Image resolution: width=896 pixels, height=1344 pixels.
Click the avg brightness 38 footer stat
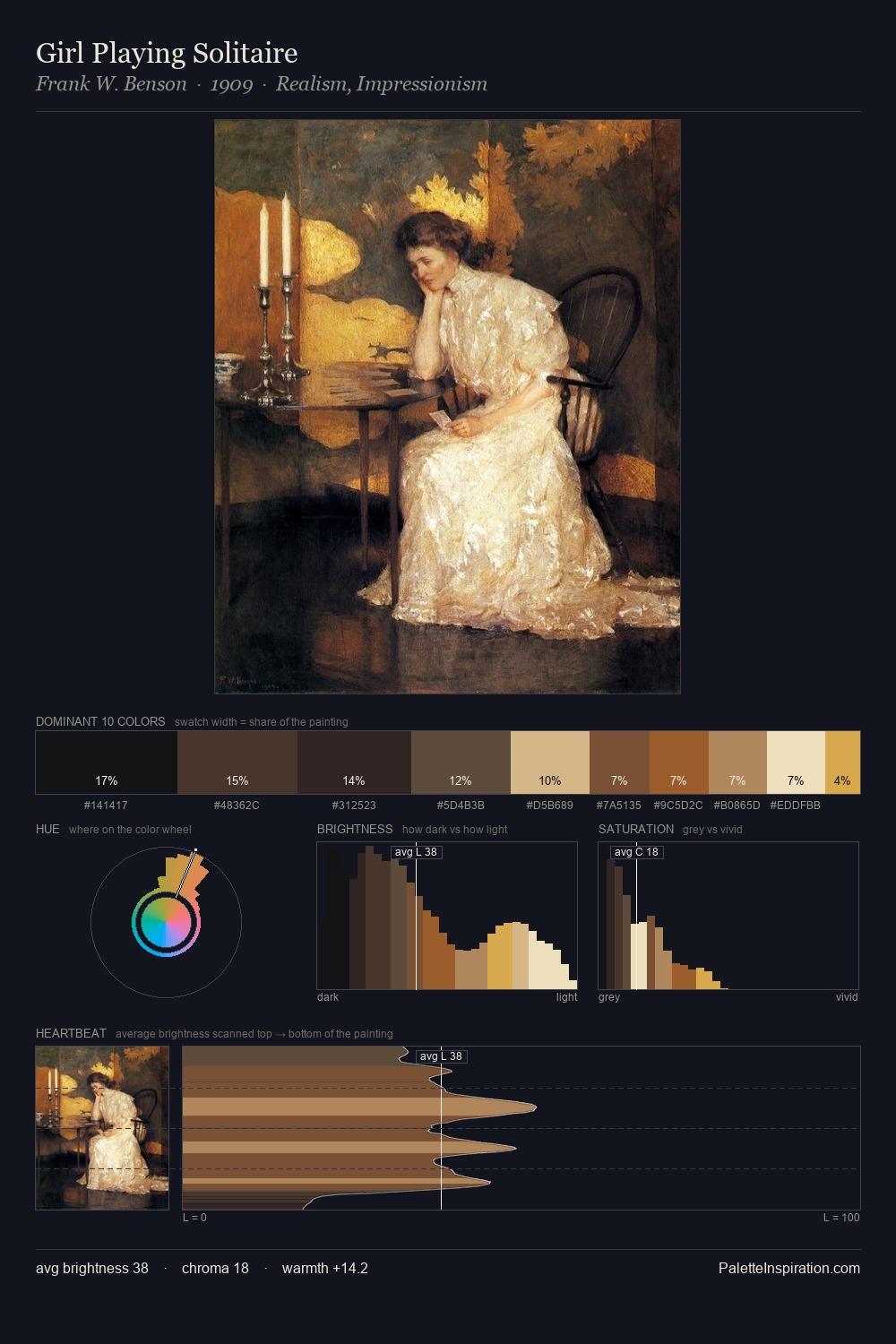click(x=92, y=1268)
